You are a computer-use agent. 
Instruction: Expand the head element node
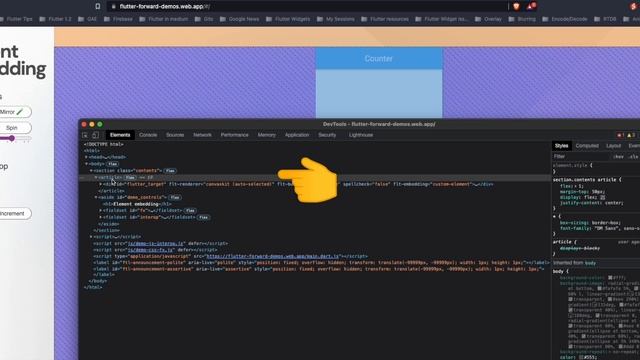click(x=86, y=157)
